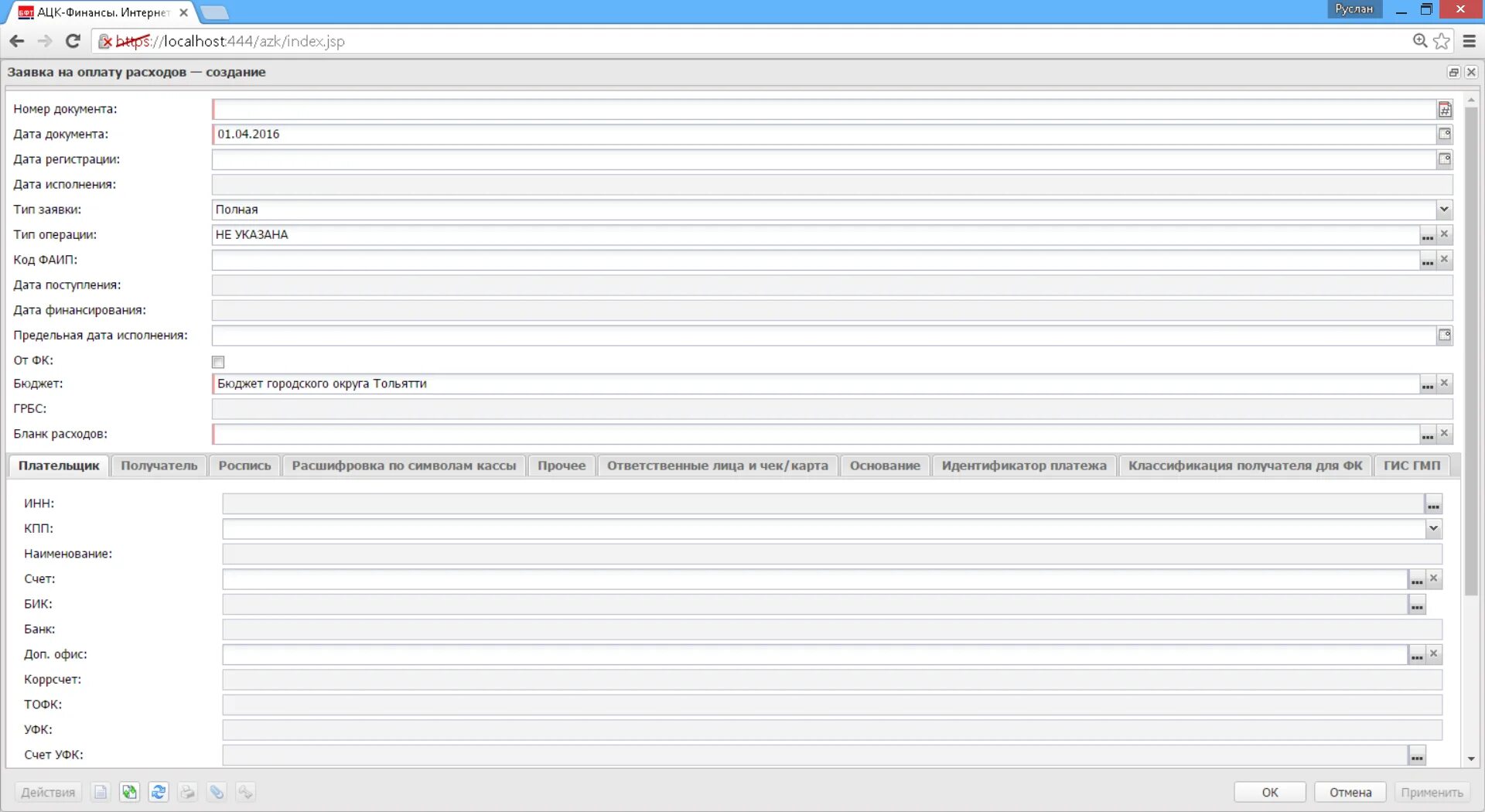Open the browser hamburger menu
The width and height of the screenshot is (1485, 812).
(x=1469, y=41)
